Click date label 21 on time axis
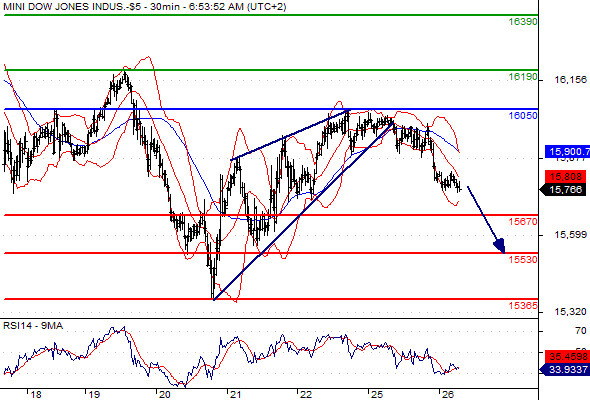This screenshot has width=590, height=400. pos(235,395)
